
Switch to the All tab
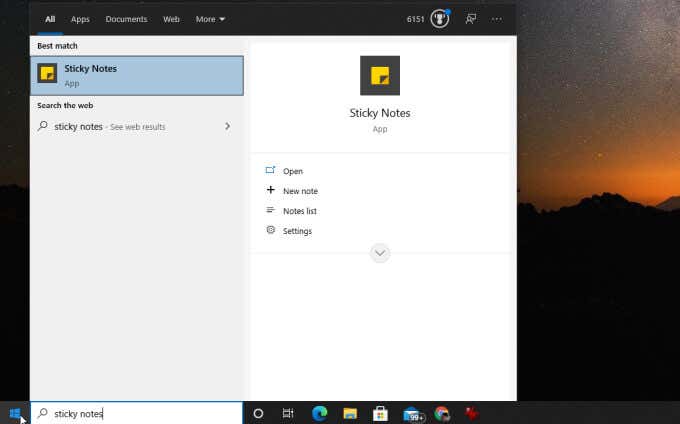50,19
